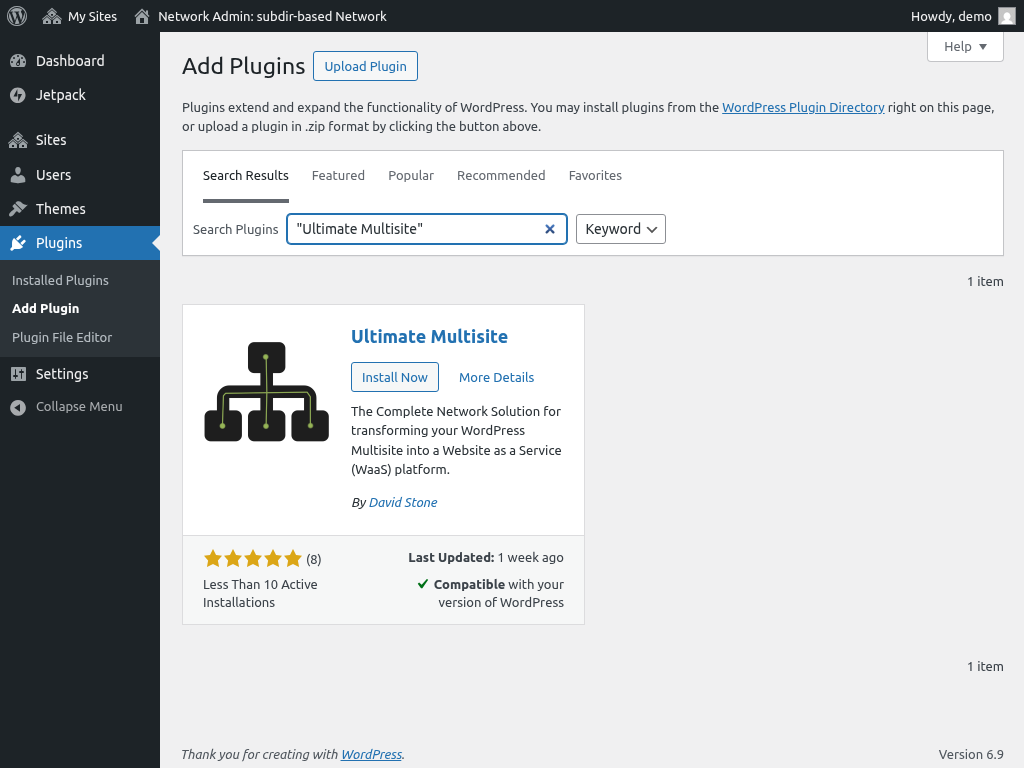Click the Dashboard gauge icon in sidebar

pyautogui.click(x=18, y=61)
